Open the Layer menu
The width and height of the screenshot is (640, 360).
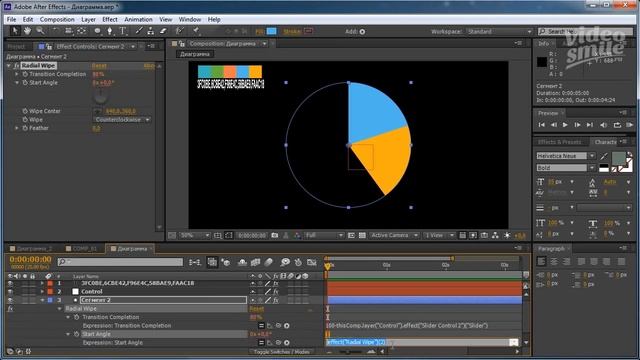pyautogui.click(x=88, y=19)
